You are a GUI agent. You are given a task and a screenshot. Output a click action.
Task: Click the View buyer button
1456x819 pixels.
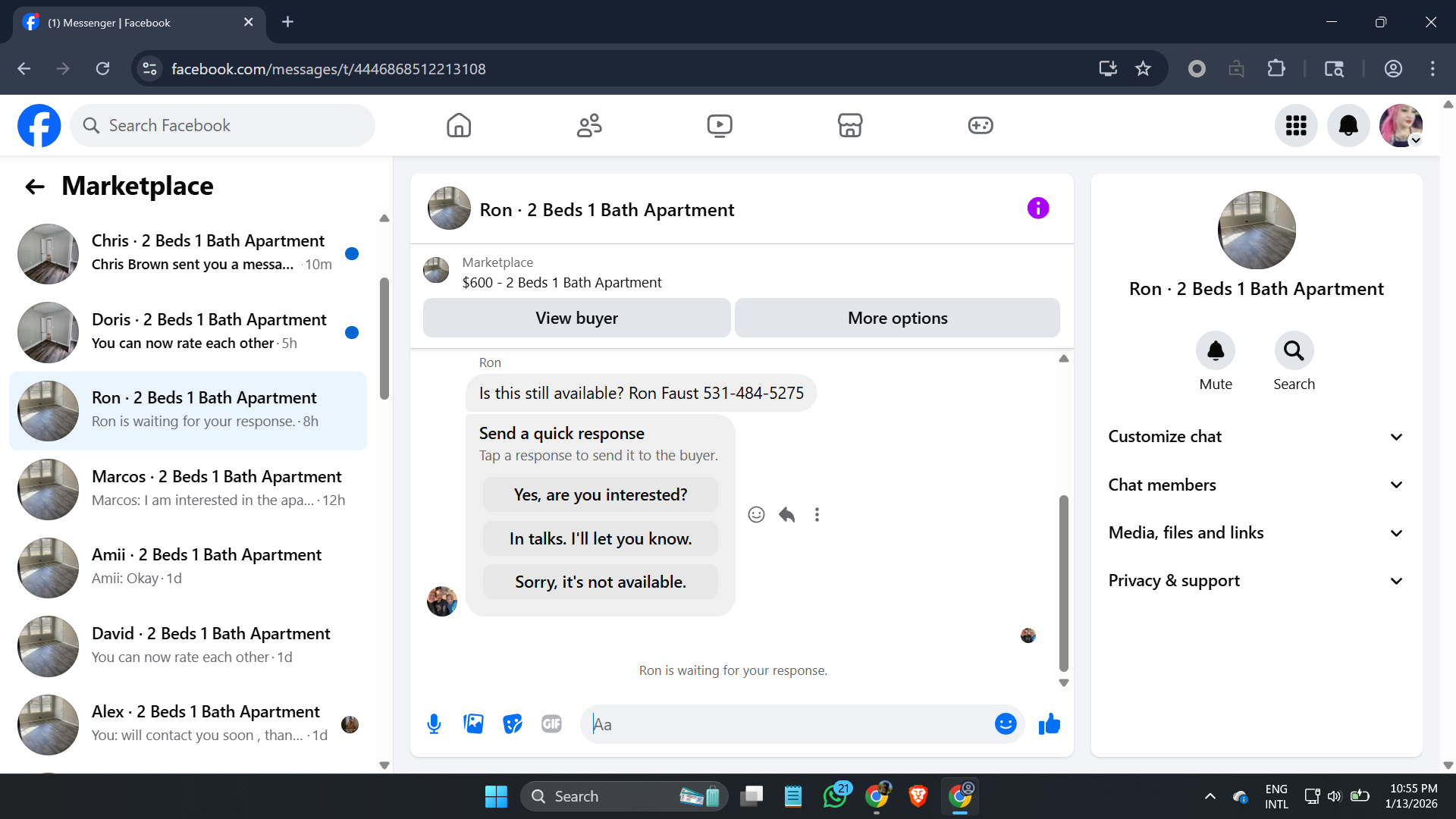tap(576, 318)
